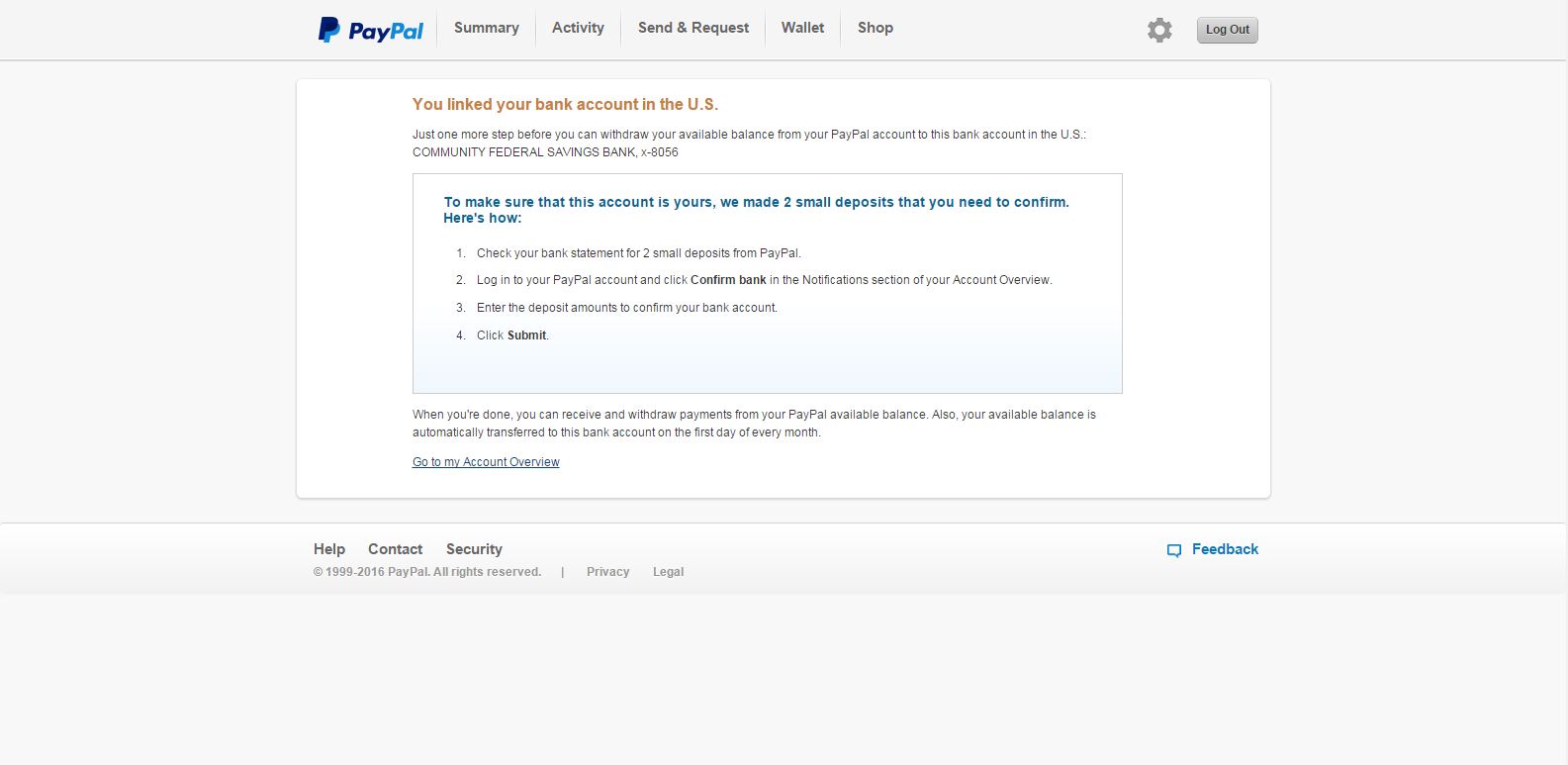1568x765 pixels.
Task: Click the Feedback link text
Action: click(1225, 549)
